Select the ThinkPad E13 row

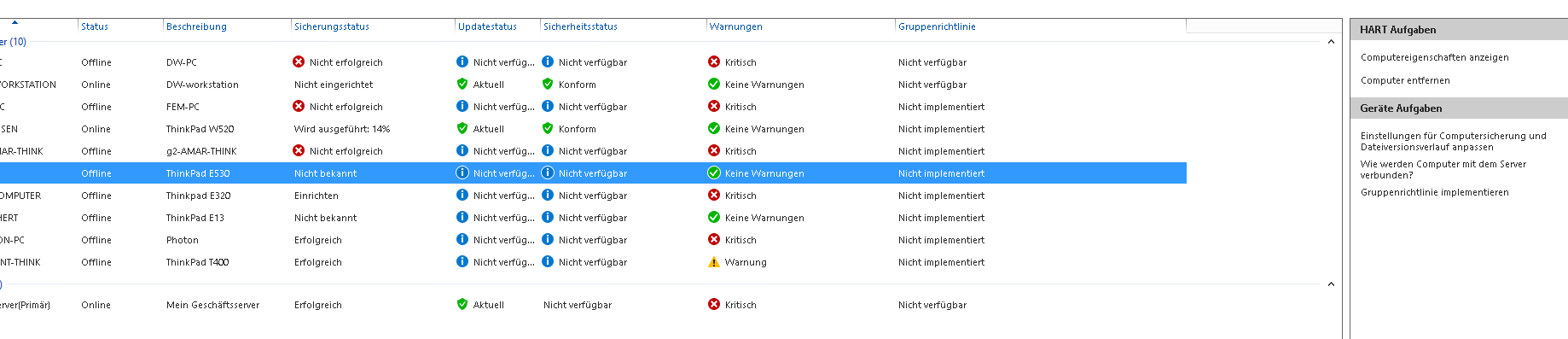[593, 218]
